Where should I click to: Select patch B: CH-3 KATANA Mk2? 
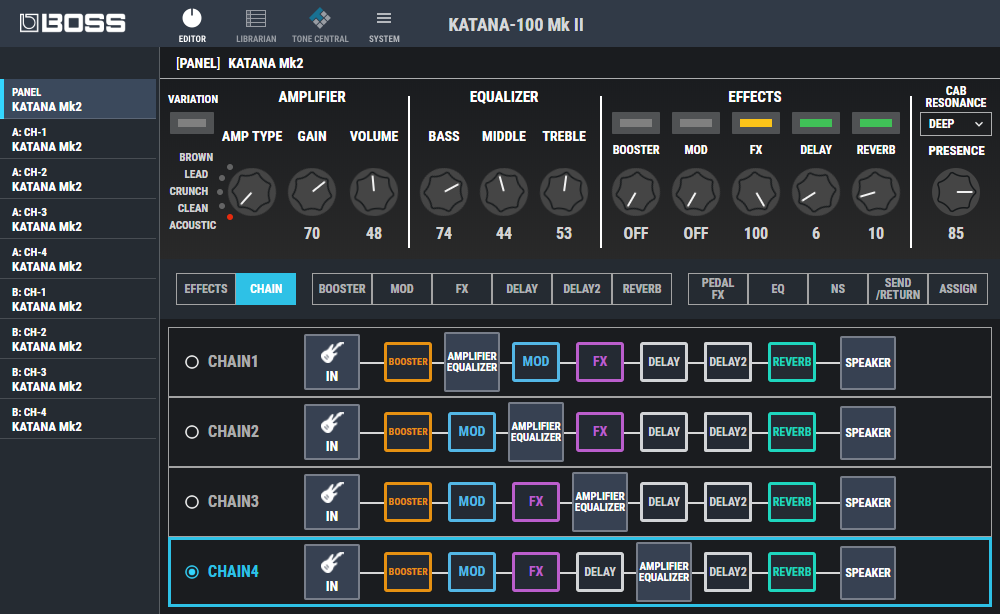[x=78, y=379]
